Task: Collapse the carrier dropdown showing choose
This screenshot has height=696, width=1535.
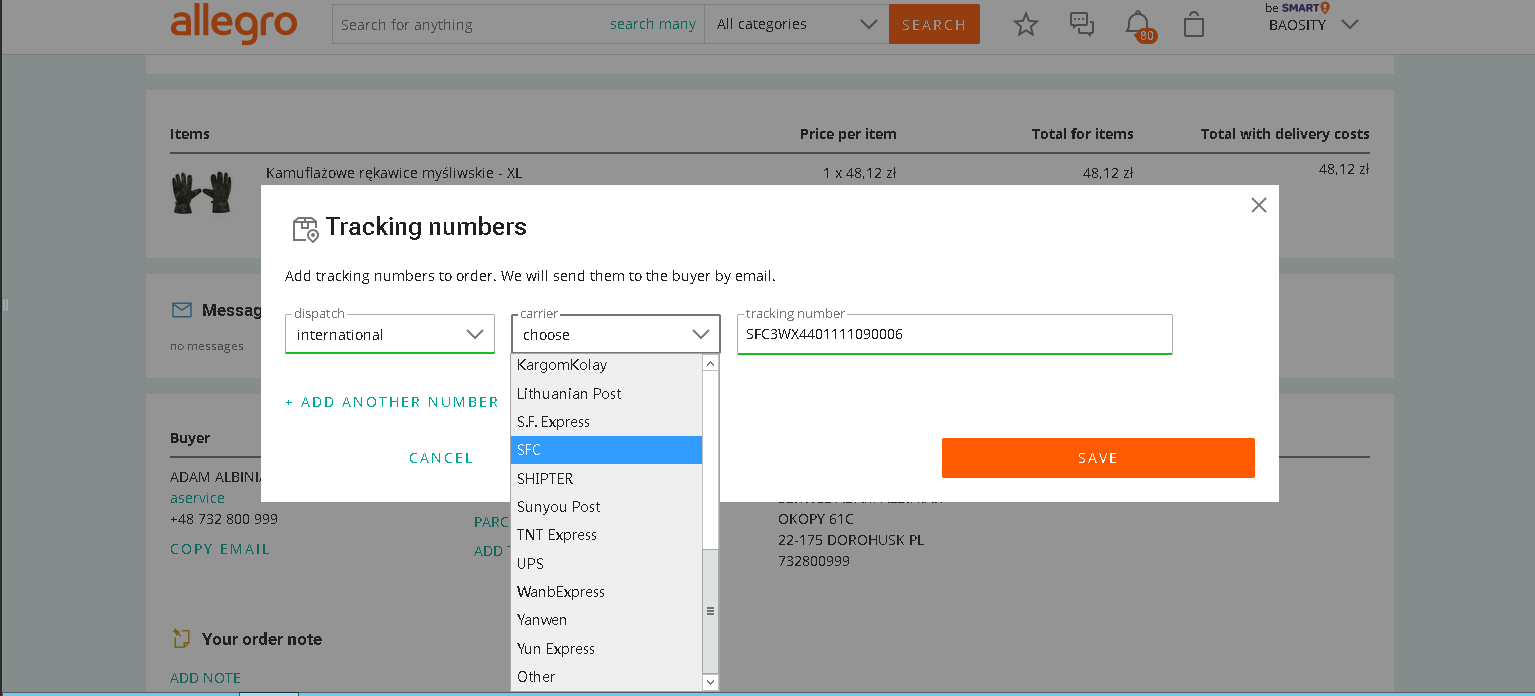Action: coord(615,335)
